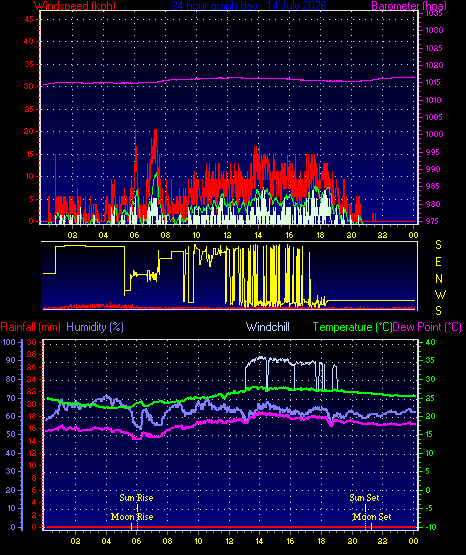Select the 90 value on the humidity axis
The width and height of the screenshot is (466, 555).
(x=11, y=360)
